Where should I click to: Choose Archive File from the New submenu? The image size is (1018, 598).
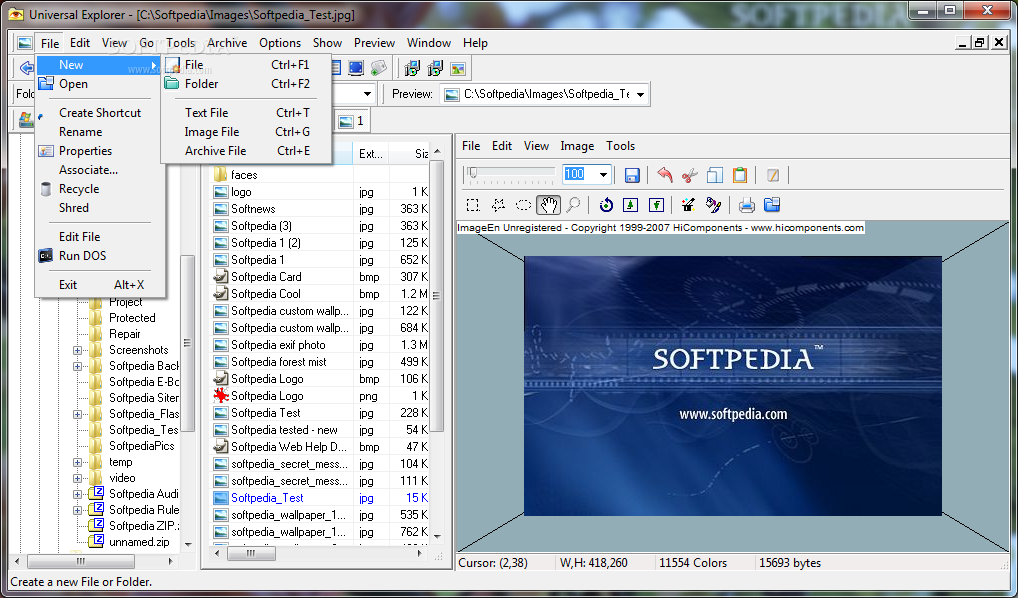246,151
